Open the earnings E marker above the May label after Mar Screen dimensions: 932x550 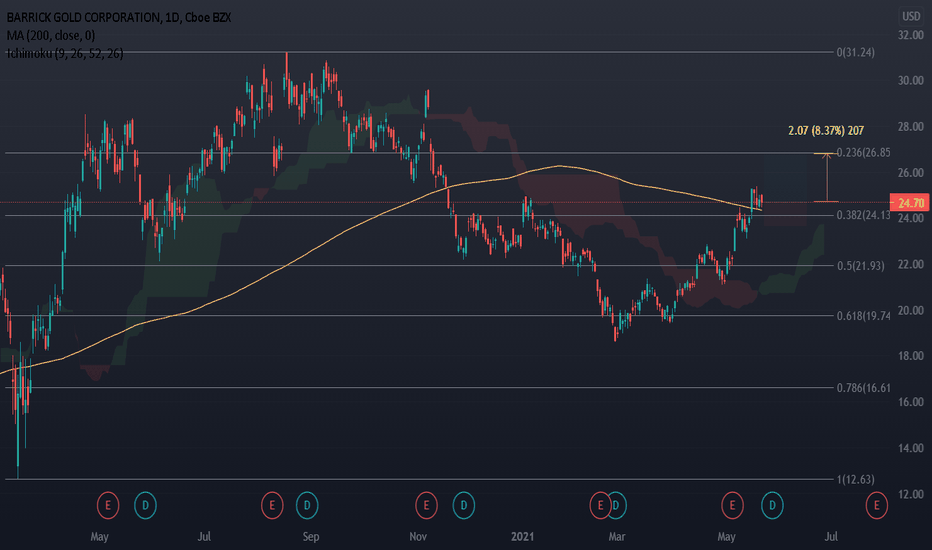point(732,506)
